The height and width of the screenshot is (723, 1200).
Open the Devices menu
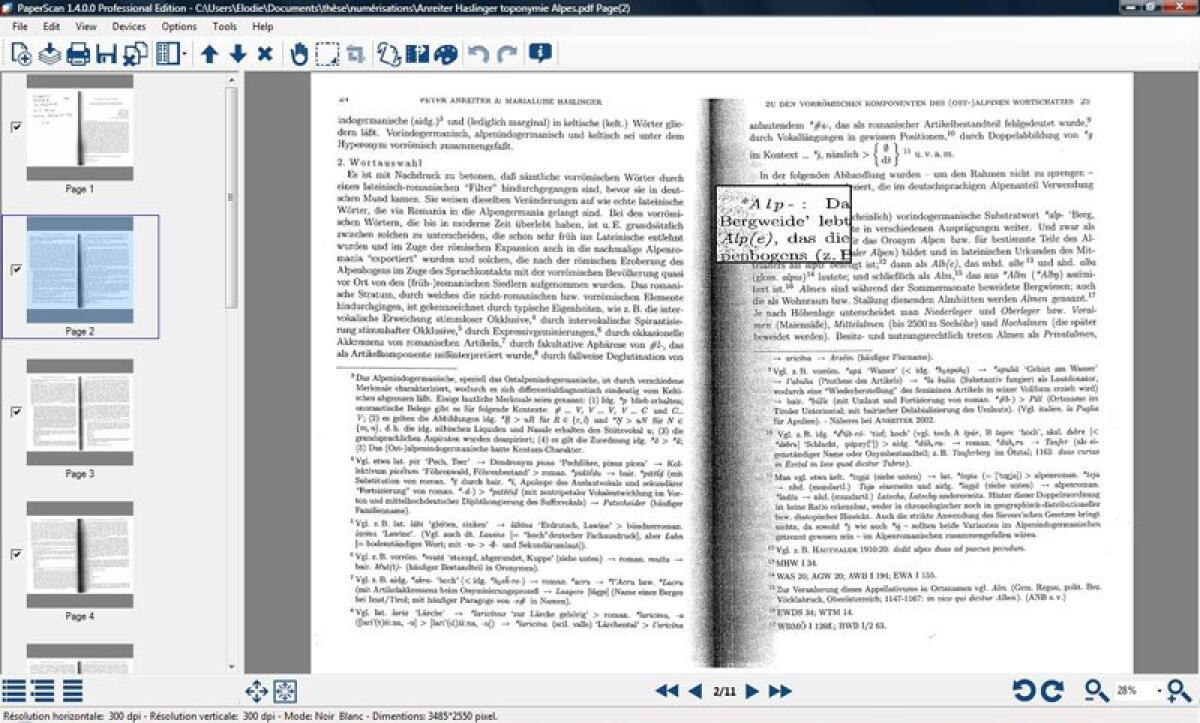click(x=129, y=27)
